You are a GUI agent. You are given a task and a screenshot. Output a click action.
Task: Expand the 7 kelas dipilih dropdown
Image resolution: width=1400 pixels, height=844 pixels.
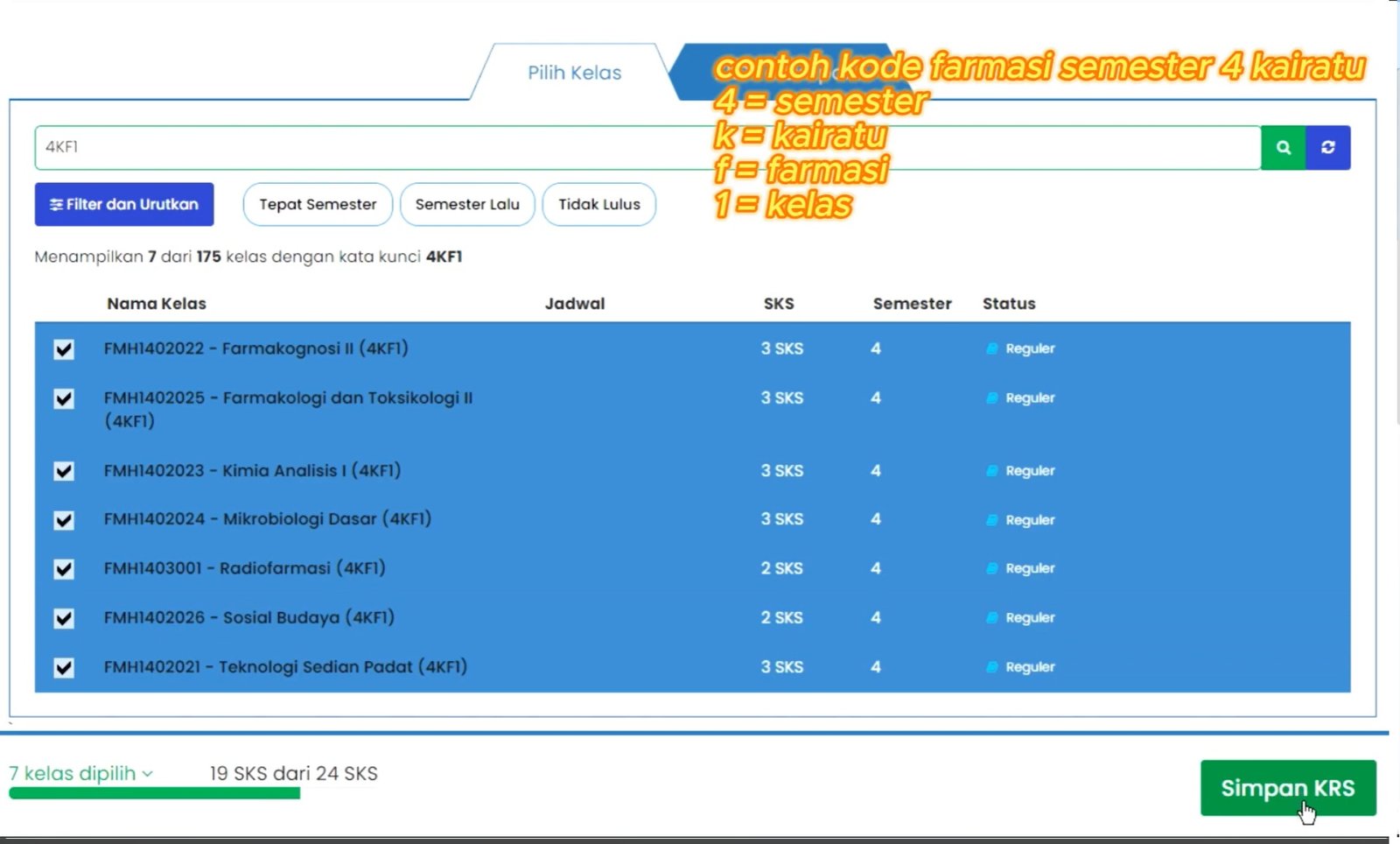(x=81, y=773)
